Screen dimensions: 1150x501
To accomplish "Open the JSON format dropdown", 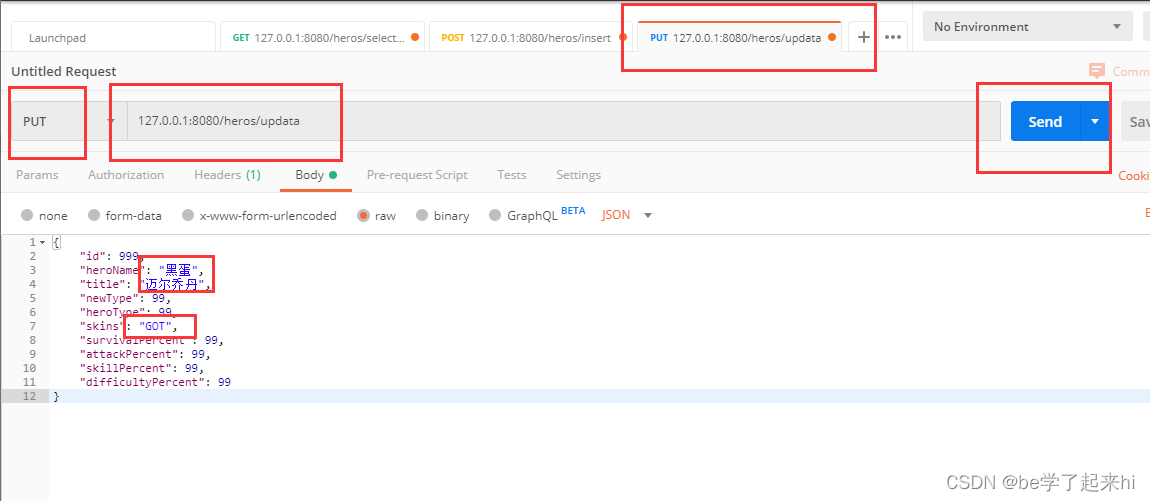I will 627,215.
